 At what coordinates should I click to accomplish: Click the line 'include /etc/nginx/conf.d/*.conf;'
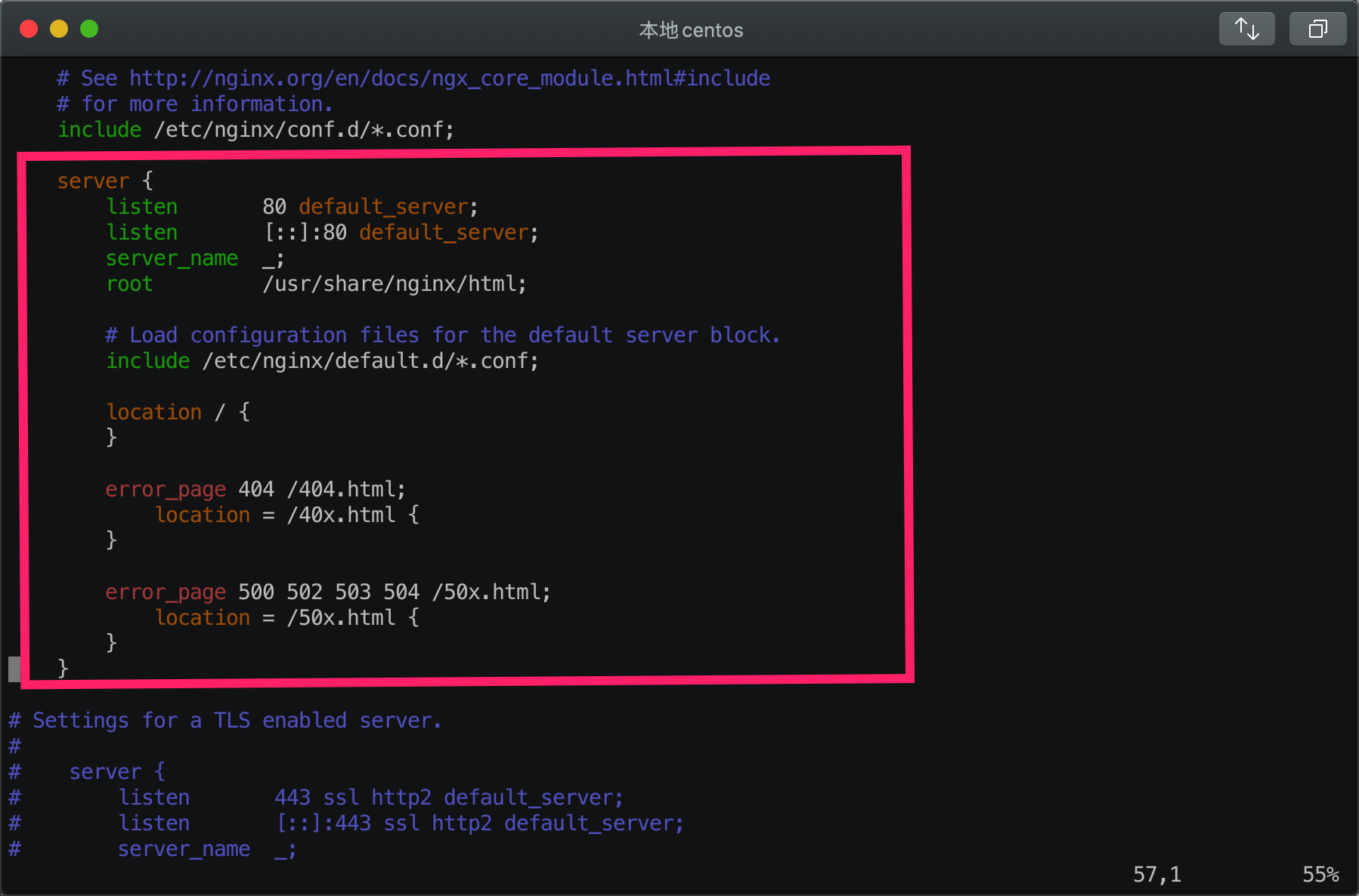click(256, 130)
